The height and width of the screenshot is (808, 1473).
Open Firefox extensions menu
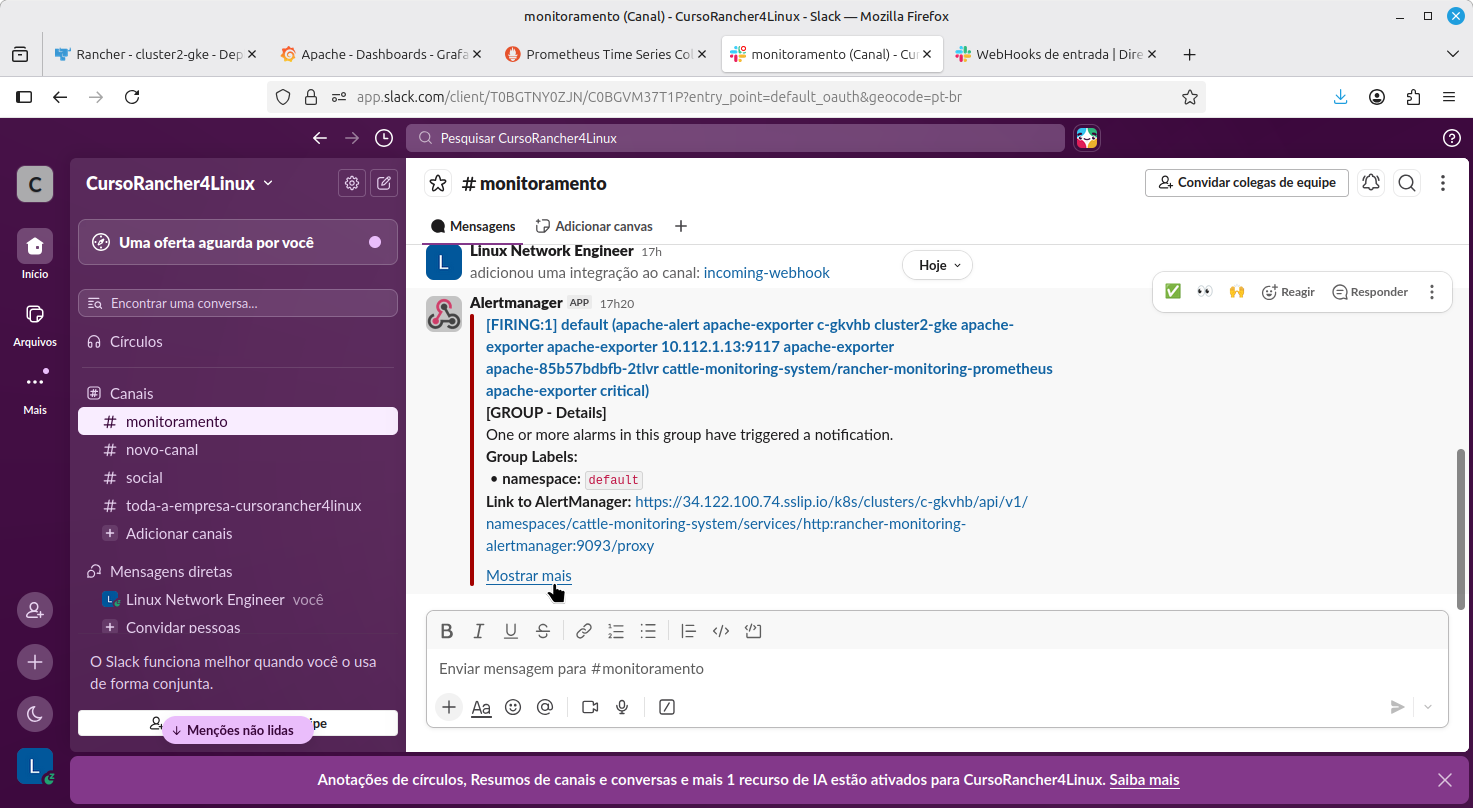point(1413,97)
